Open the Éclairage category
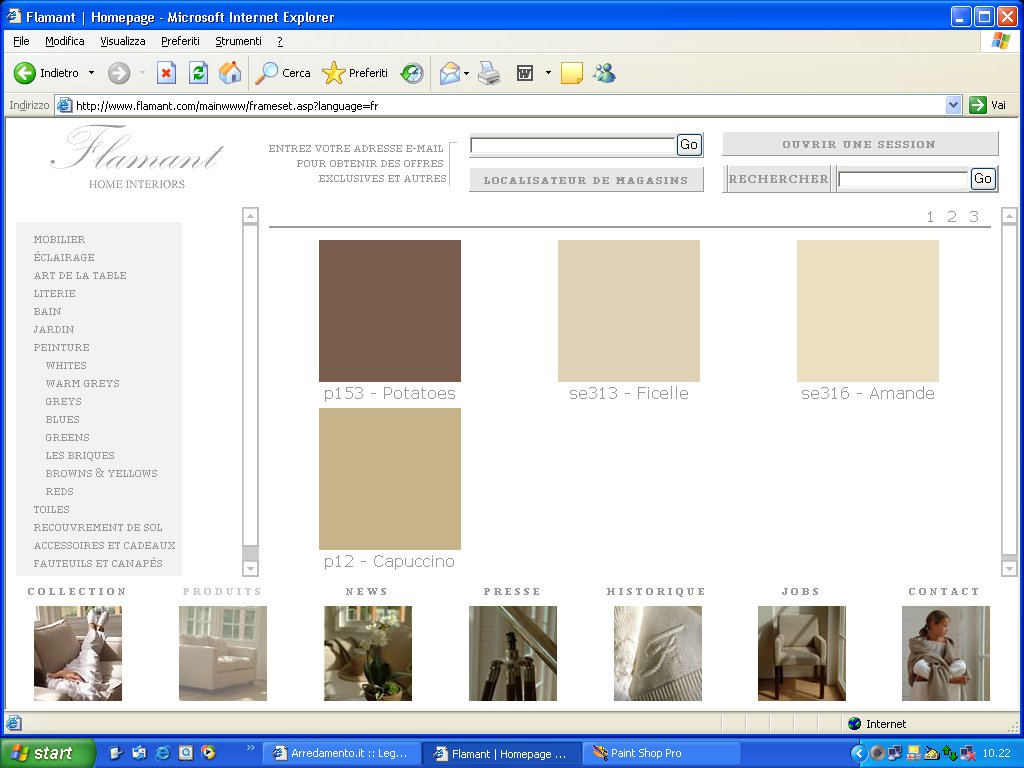The width and height of the screenshot is (1024, 768). click(x=64, y=257)
